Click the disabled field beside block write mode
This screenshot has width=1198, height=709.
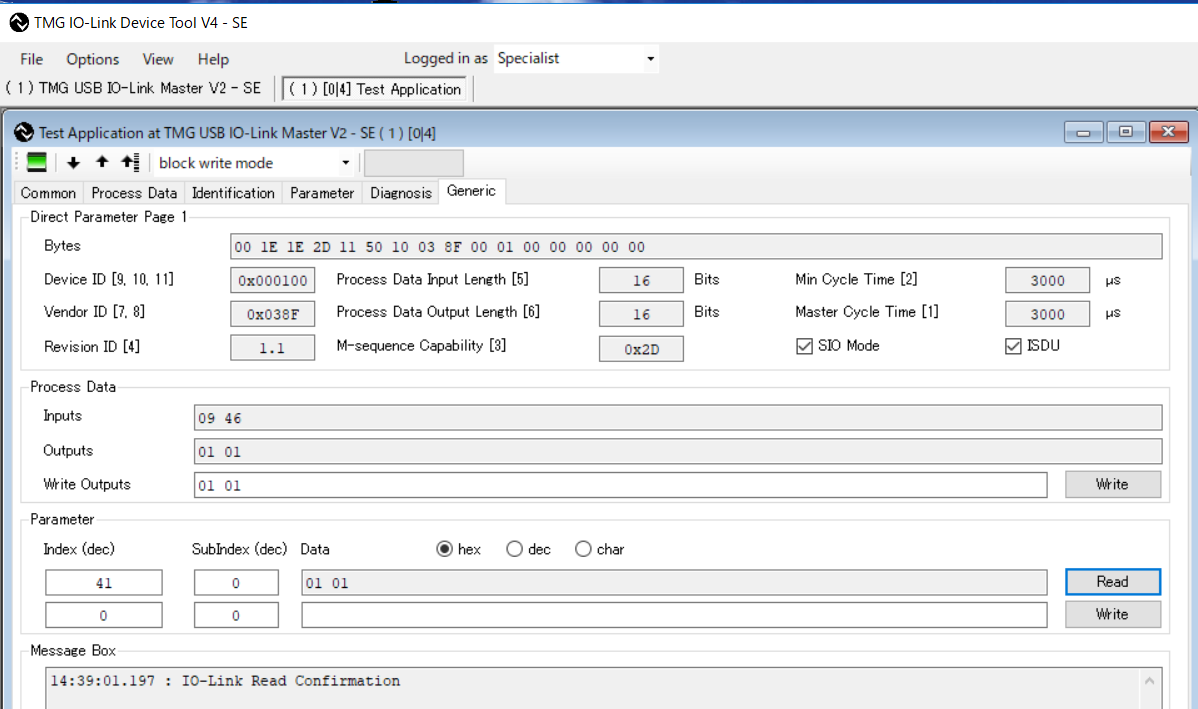(413, 163)
